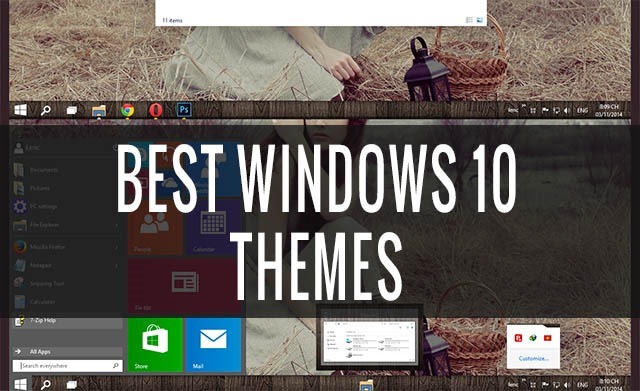Open ENG language selector on upper taskbar
Viewport: 640px width, 391px height.
click(x=582, y=110)
